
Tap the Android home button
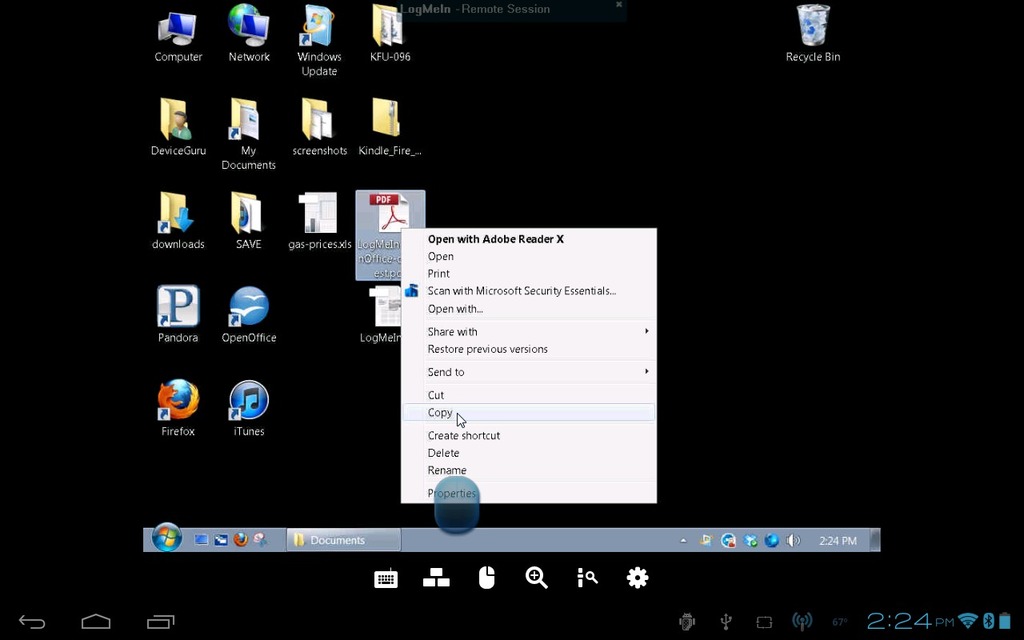point(96,621)
